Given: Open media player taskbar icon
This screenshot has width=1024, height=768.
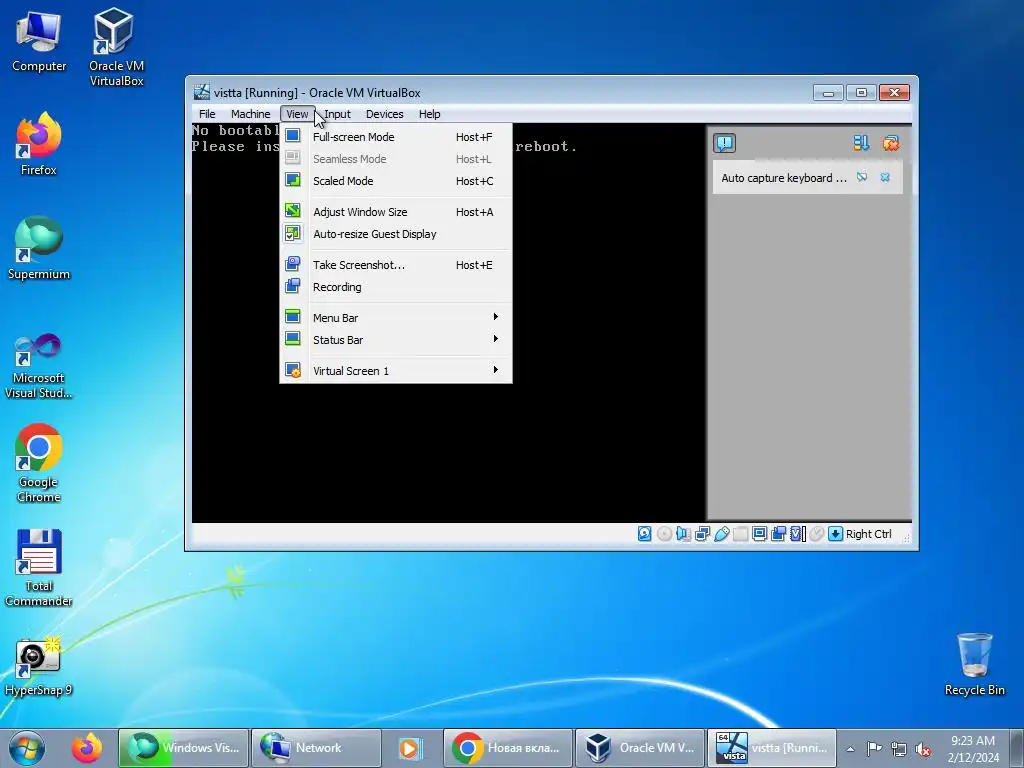Looking at the screenshot, I should pyautogui.click(x=411, y=748).
